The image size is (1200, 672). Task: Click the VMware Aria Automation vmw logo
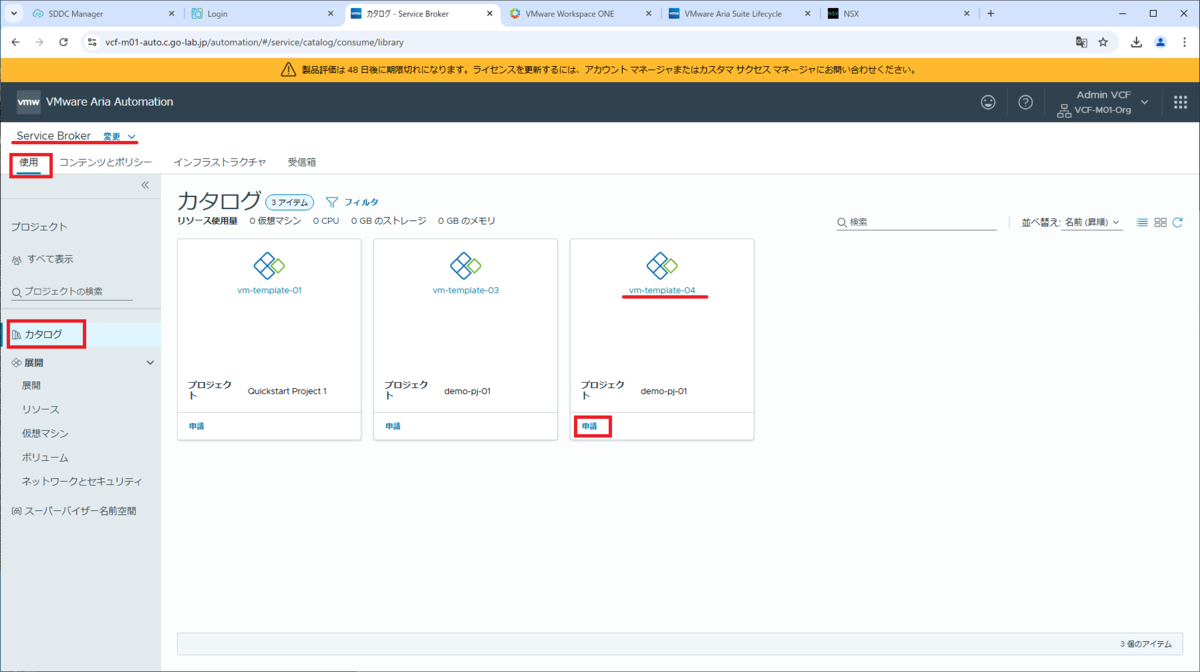pos(29,102)
